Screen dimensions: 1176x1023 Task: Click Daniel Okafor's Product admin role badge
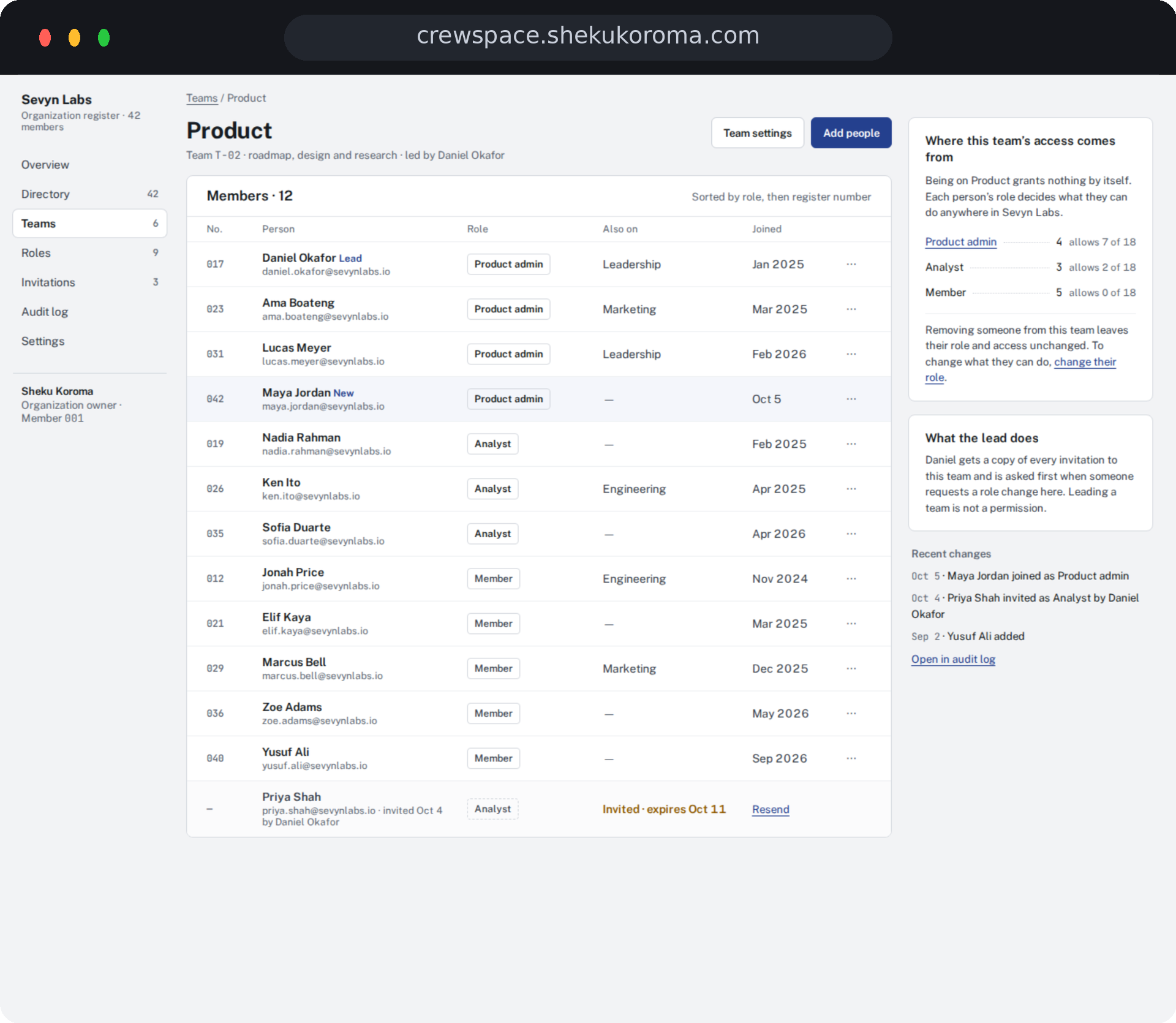pyautogui.click(x=508, y=264)
